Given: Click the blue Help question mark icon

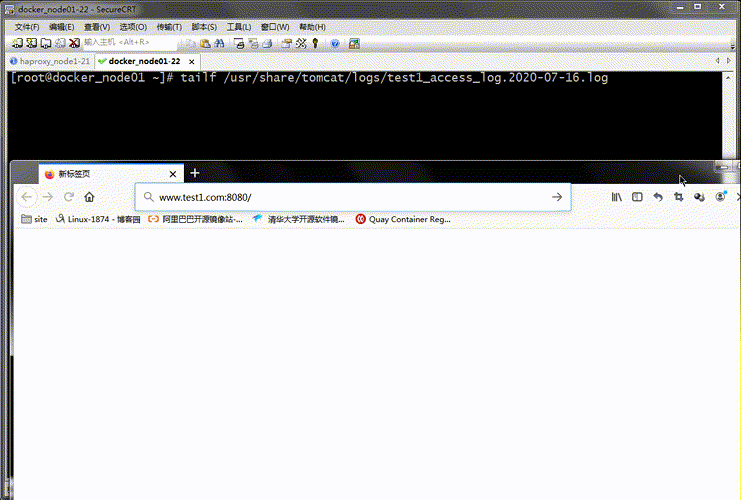Looking at the screenshot, I should [x=335, y=43].
